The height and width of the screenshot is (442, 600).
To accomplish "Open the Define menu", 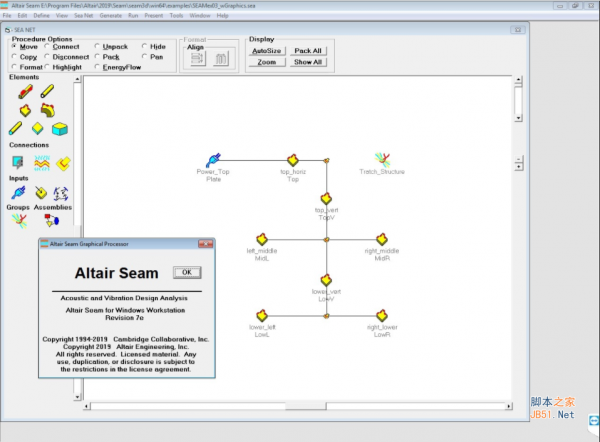I will tap(41, 16).
